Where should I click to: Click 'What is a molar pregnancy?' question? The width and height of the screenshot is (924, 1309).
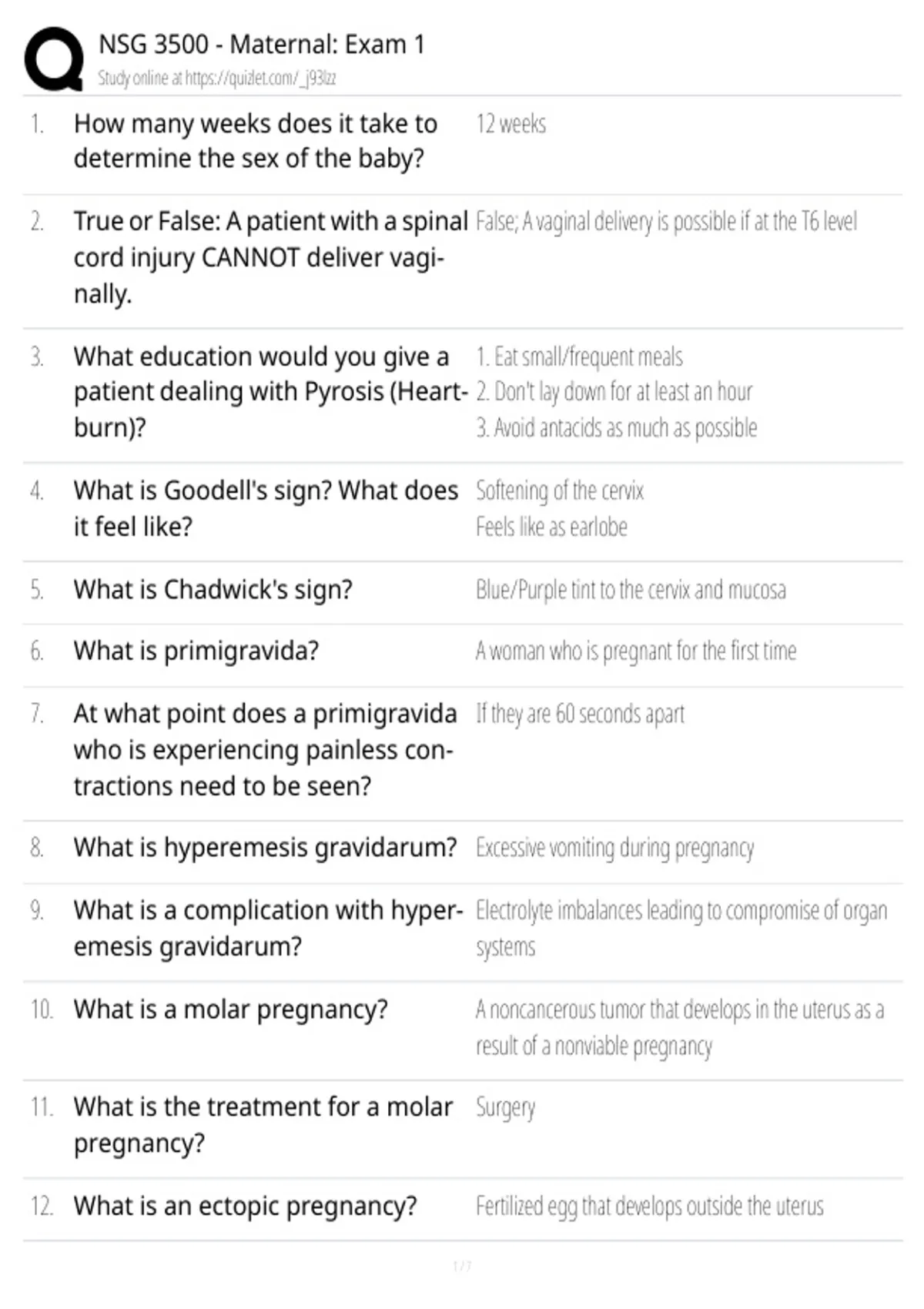[230, 1009]
